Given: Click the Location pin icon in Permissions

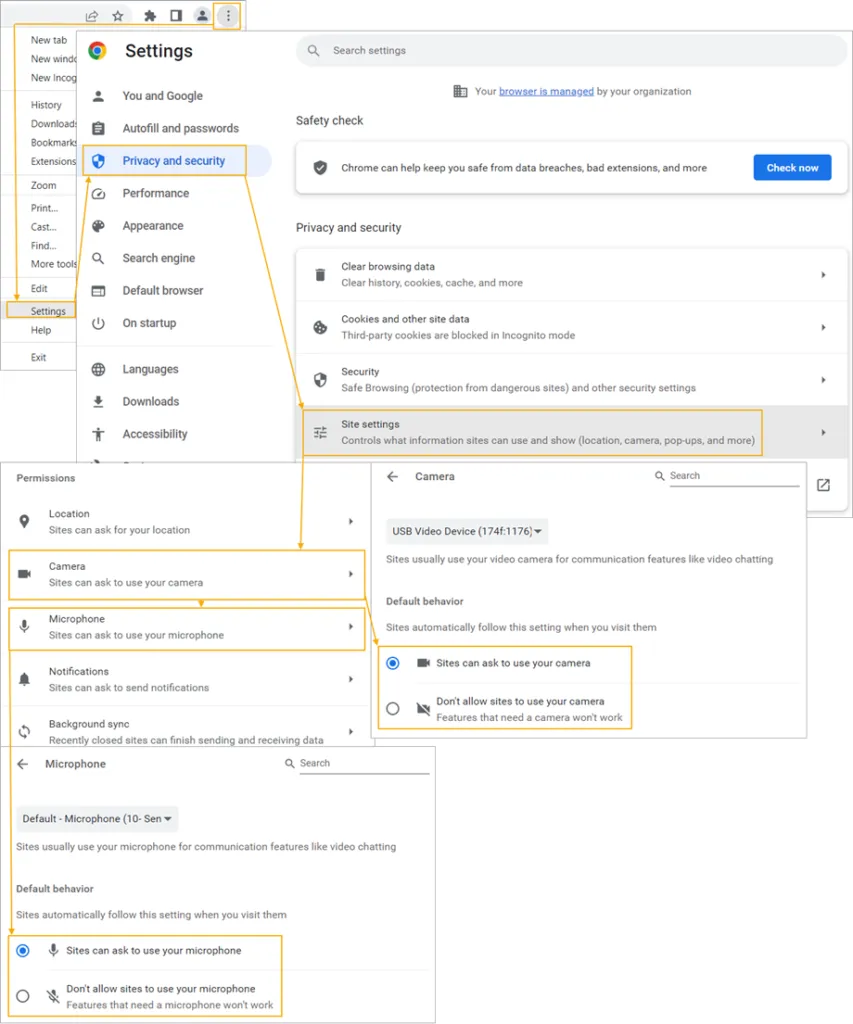Looking at the screenshot, I should pos(24,521).
